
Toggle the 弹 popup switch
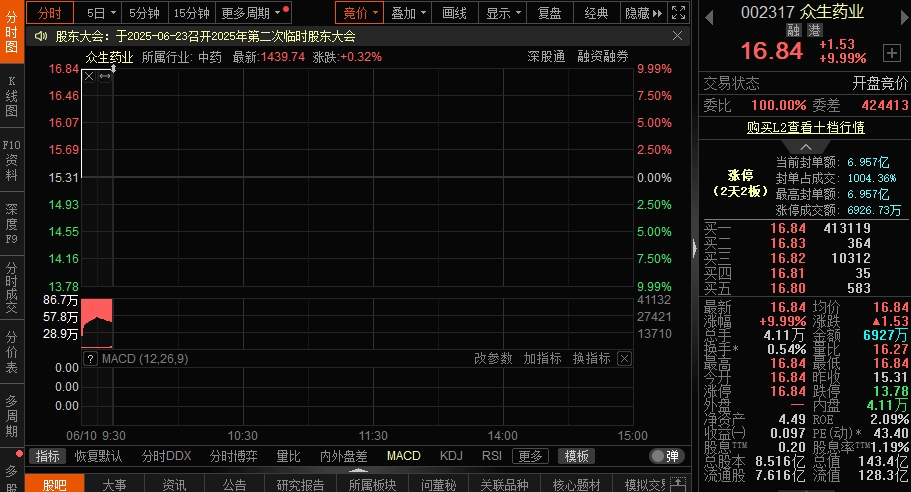point(666,456)
